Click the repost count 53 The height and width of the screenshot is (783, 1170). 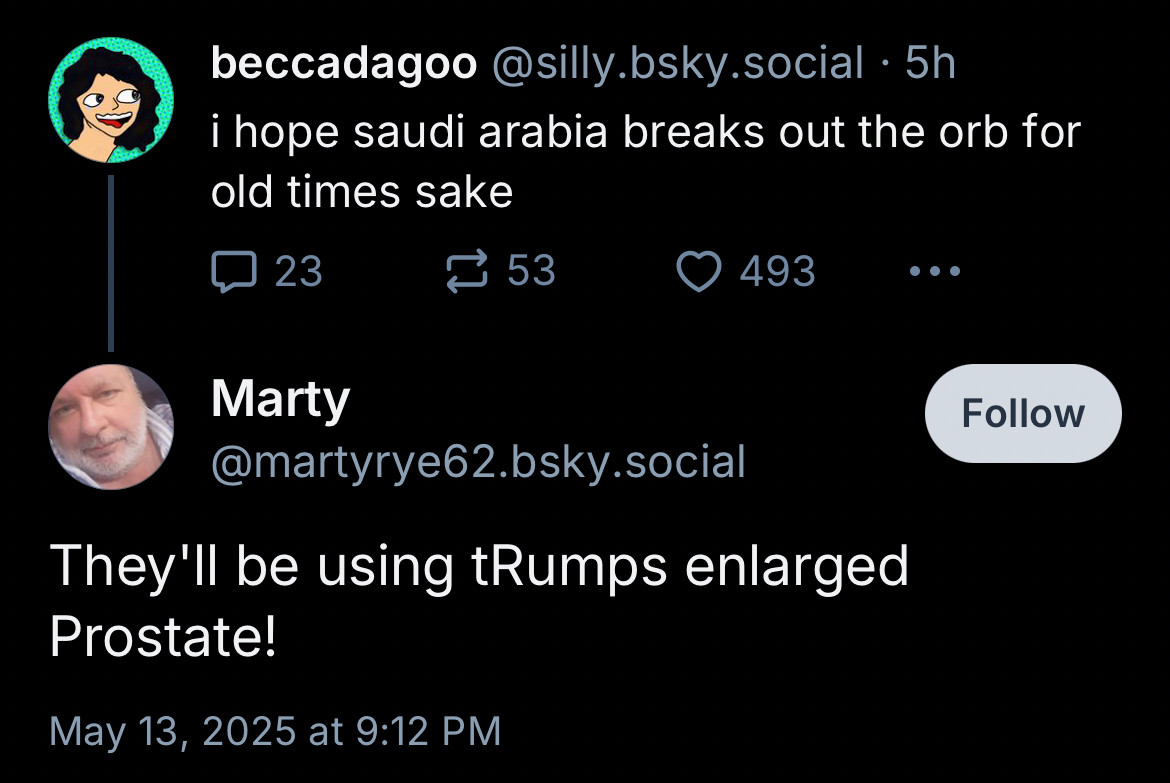531,271
